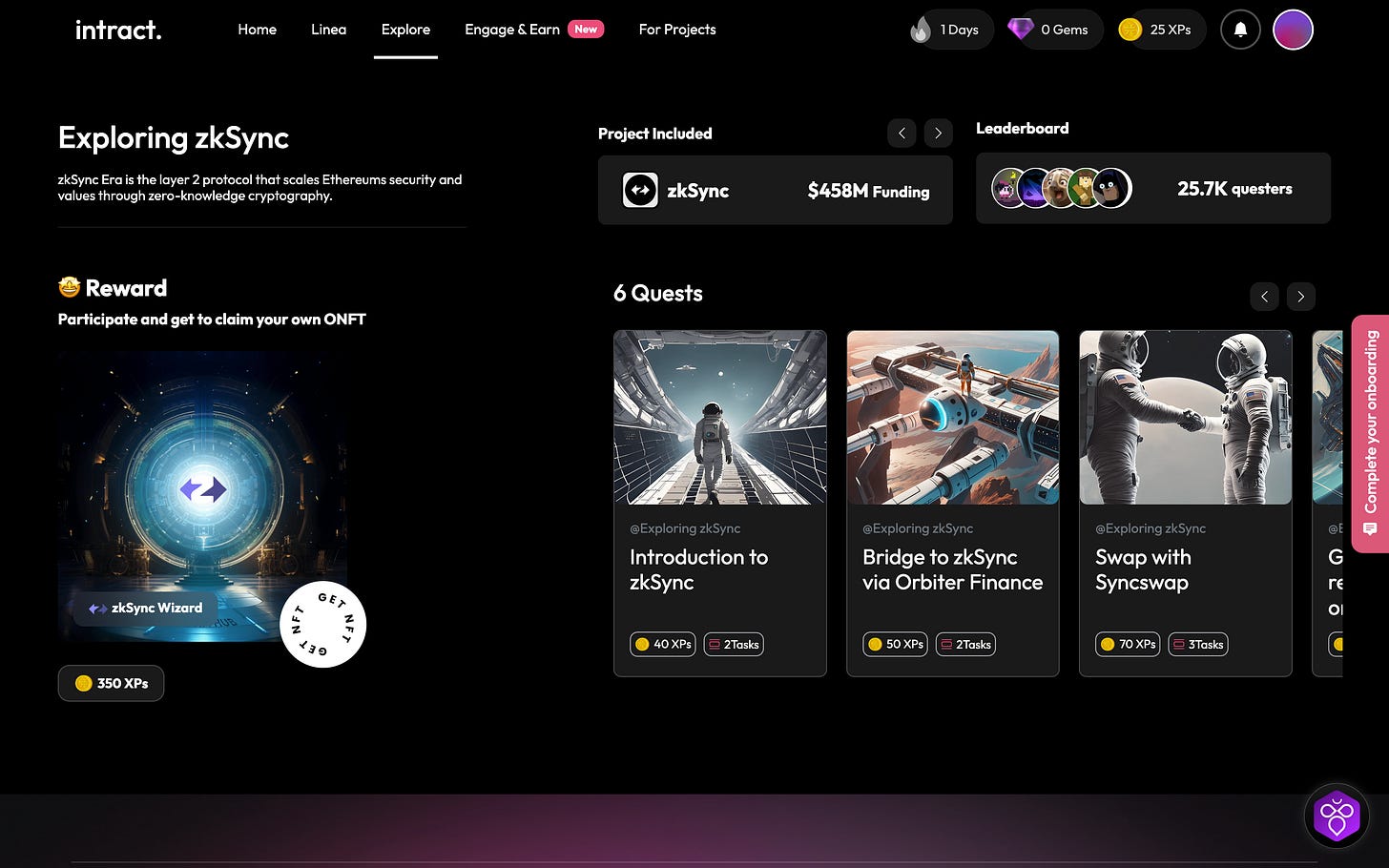Viewport: 1389px width, 868px height.
Task: Open Bridge to zkSync via Orbiter Finance image
Action: click(x=953, y=417)
